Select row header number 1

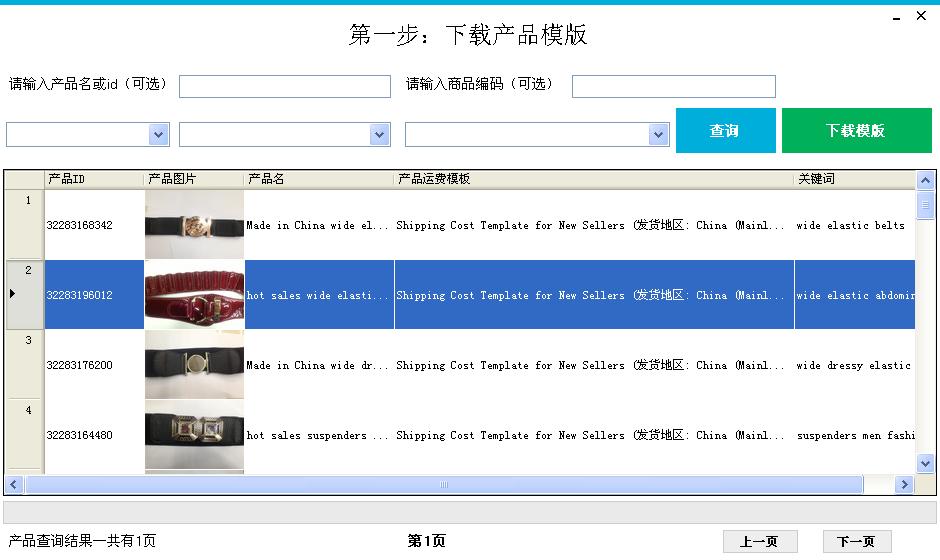pyautogui.click(x=25, y=225)
